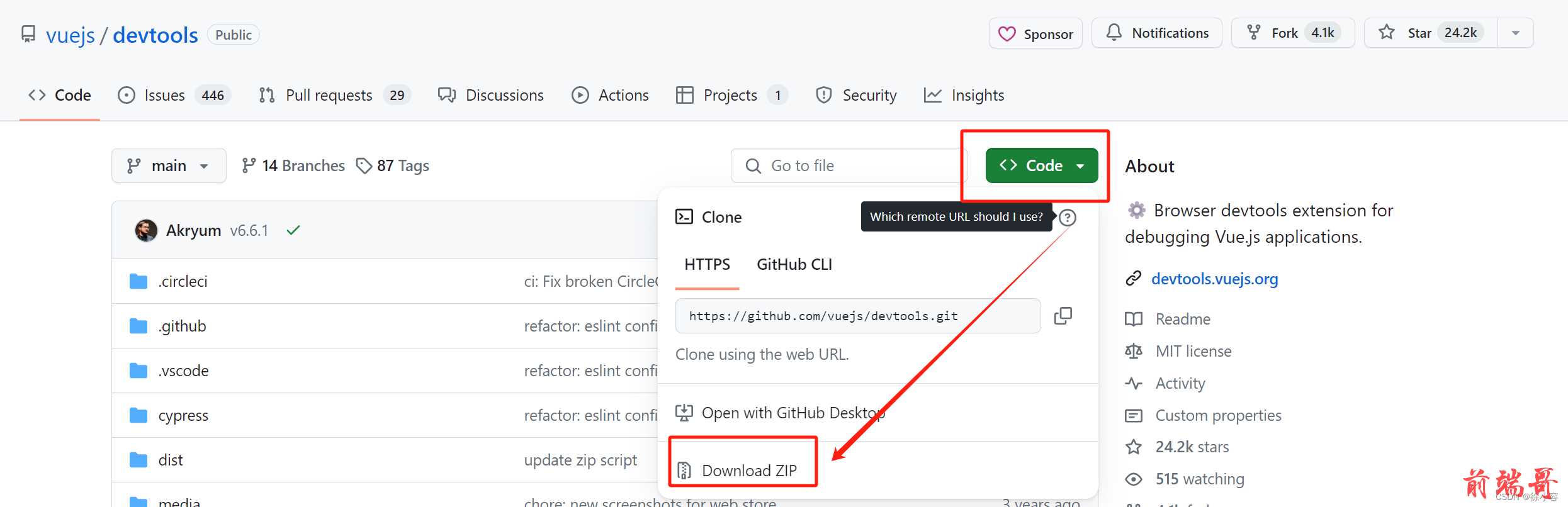Click the link chain icon in About
Screen dimensions: 1568x507
pyautogui.click(x=1134, y=278)
